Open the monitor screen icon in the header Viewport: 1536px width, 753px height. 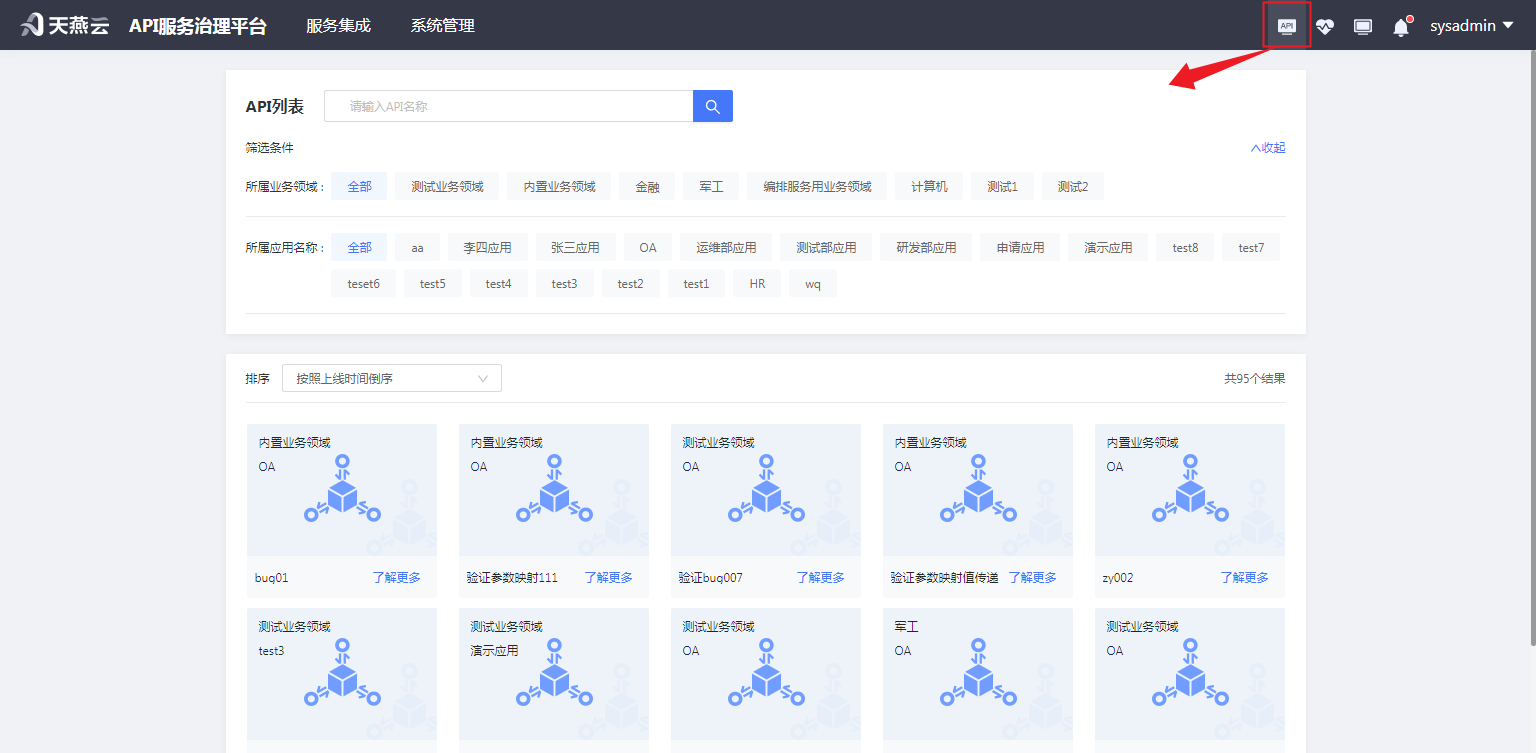(1362, 25)
